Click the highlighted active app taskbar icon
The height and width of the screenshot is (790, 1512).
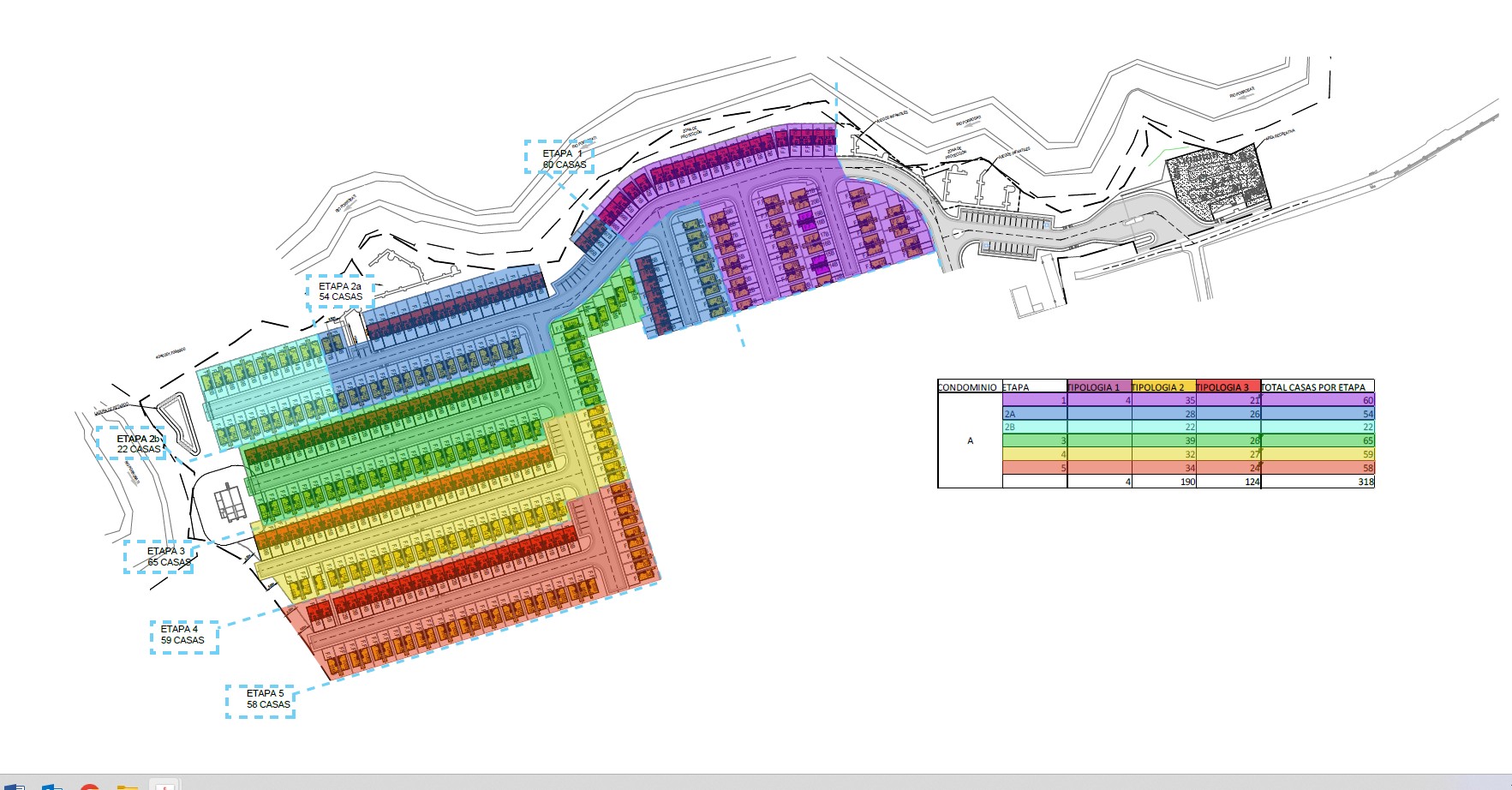[x=164, y=785]
